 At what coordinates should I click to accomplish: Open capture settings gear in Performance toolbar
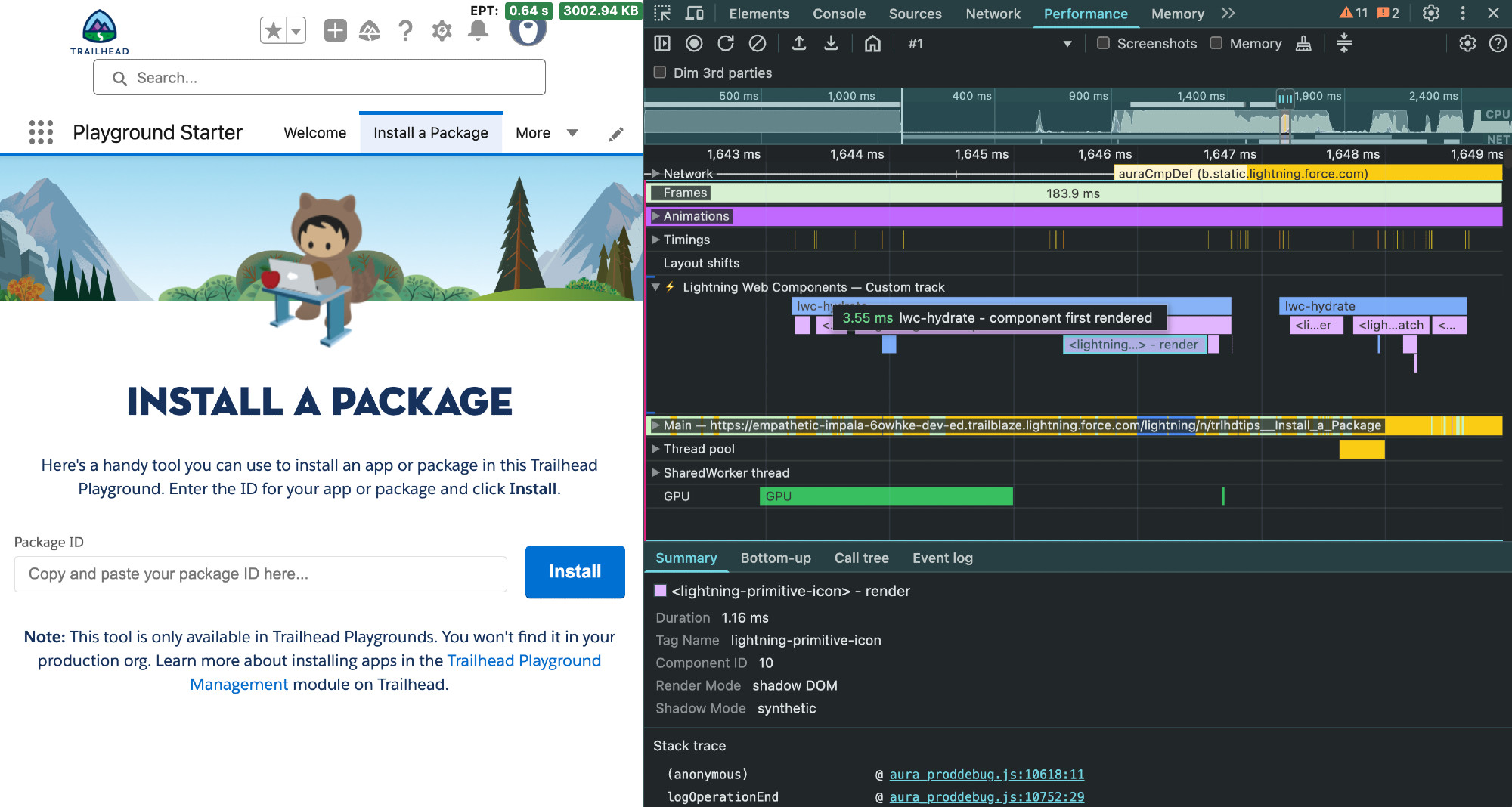click(x=1467, y=43)
